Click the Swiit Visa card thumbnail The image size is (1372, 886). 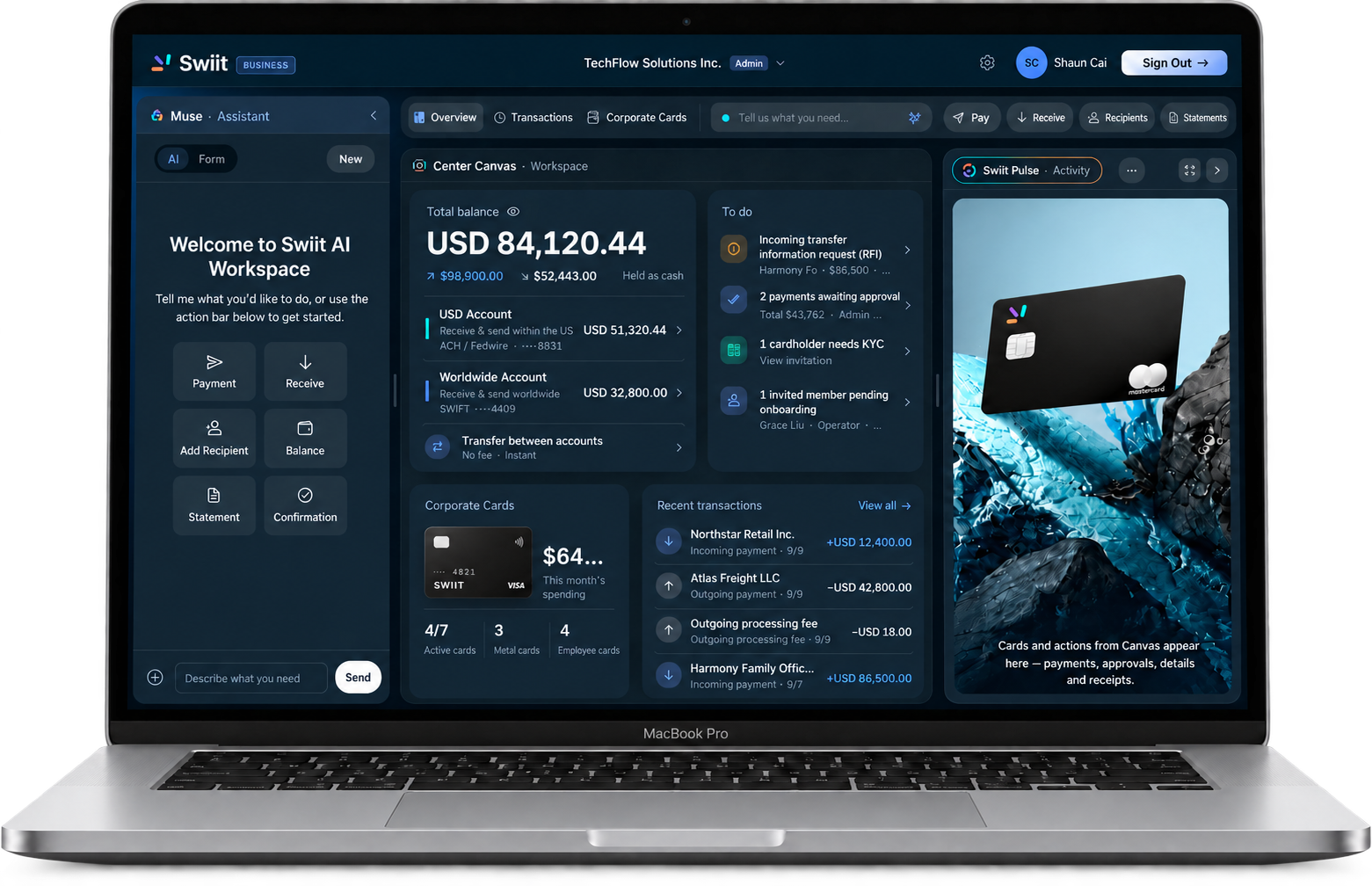(478, 563)
